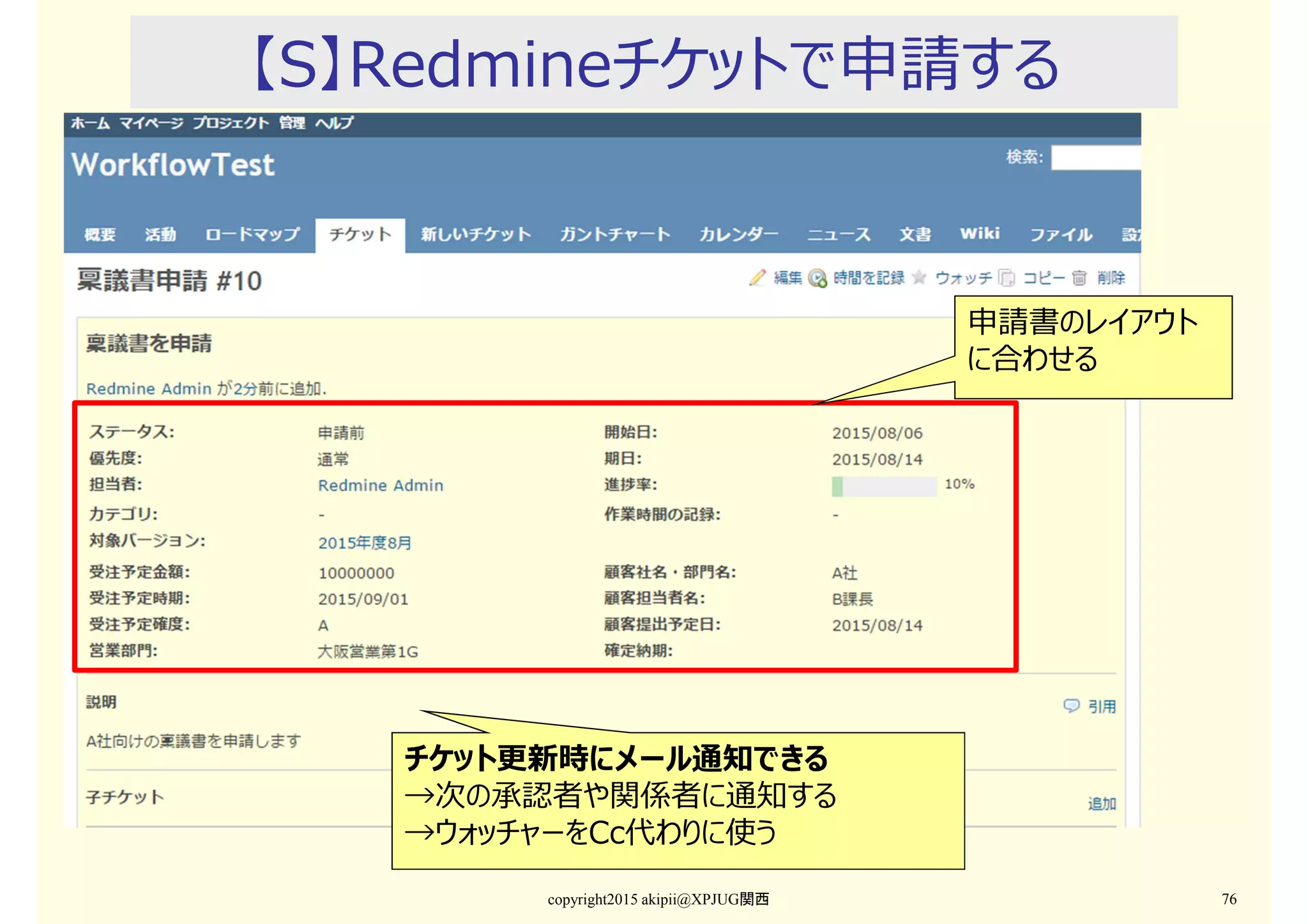Viewport: 1308px width, 924px height.
Task: Click 追加 link beside 子チケット
Action: tap(1102, 803)
